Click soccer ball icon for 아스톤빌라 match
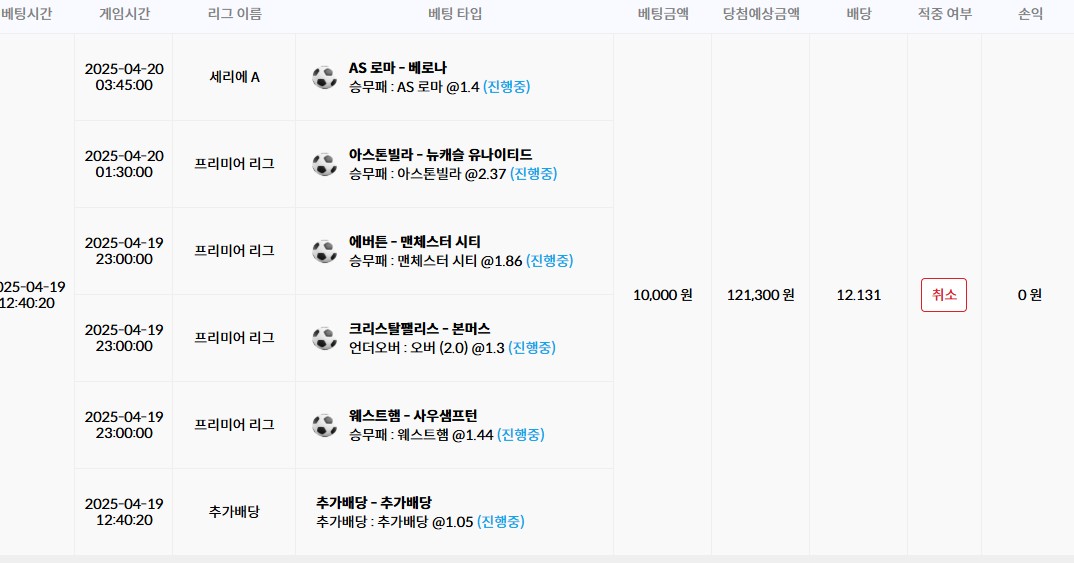The image size is (1074, 563). (x=324, y=164)
